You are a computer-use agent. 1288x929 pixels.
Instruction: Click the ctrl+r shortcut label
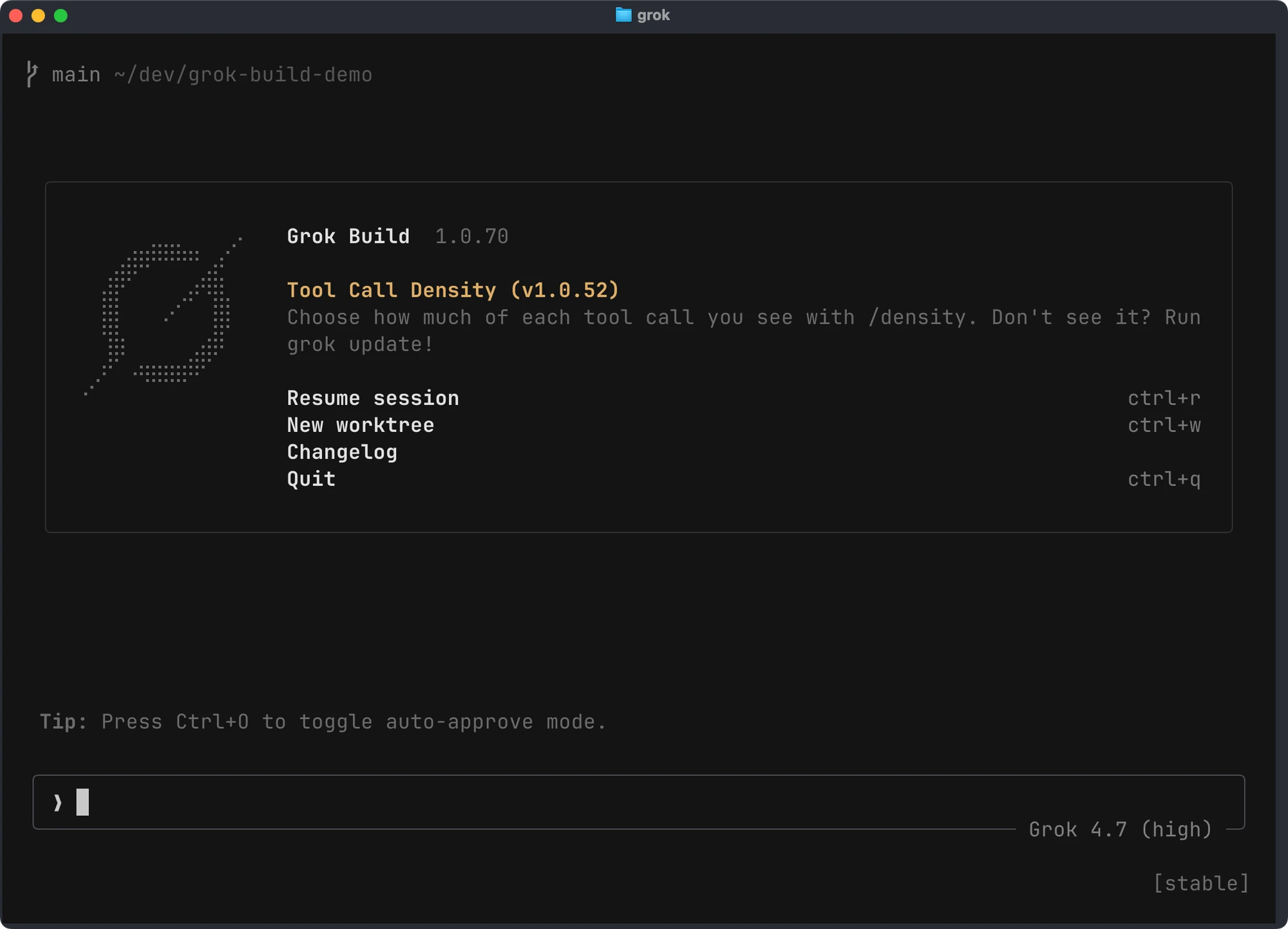pos(1164,398)
